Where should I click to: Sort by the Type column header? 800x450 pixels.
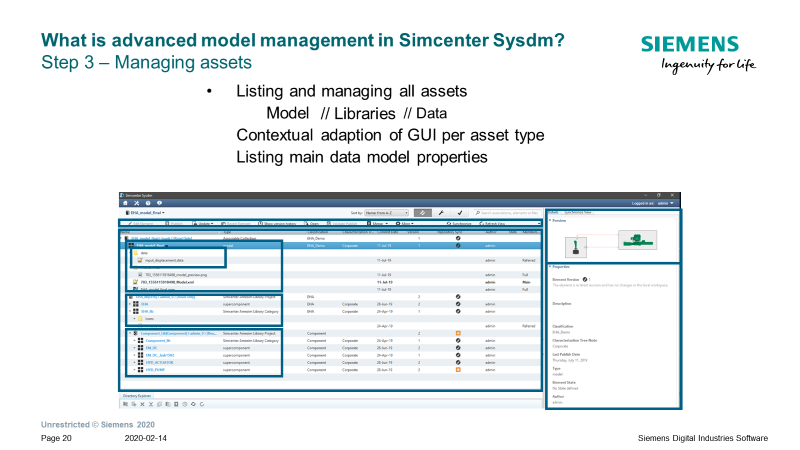tap(227, 232)
